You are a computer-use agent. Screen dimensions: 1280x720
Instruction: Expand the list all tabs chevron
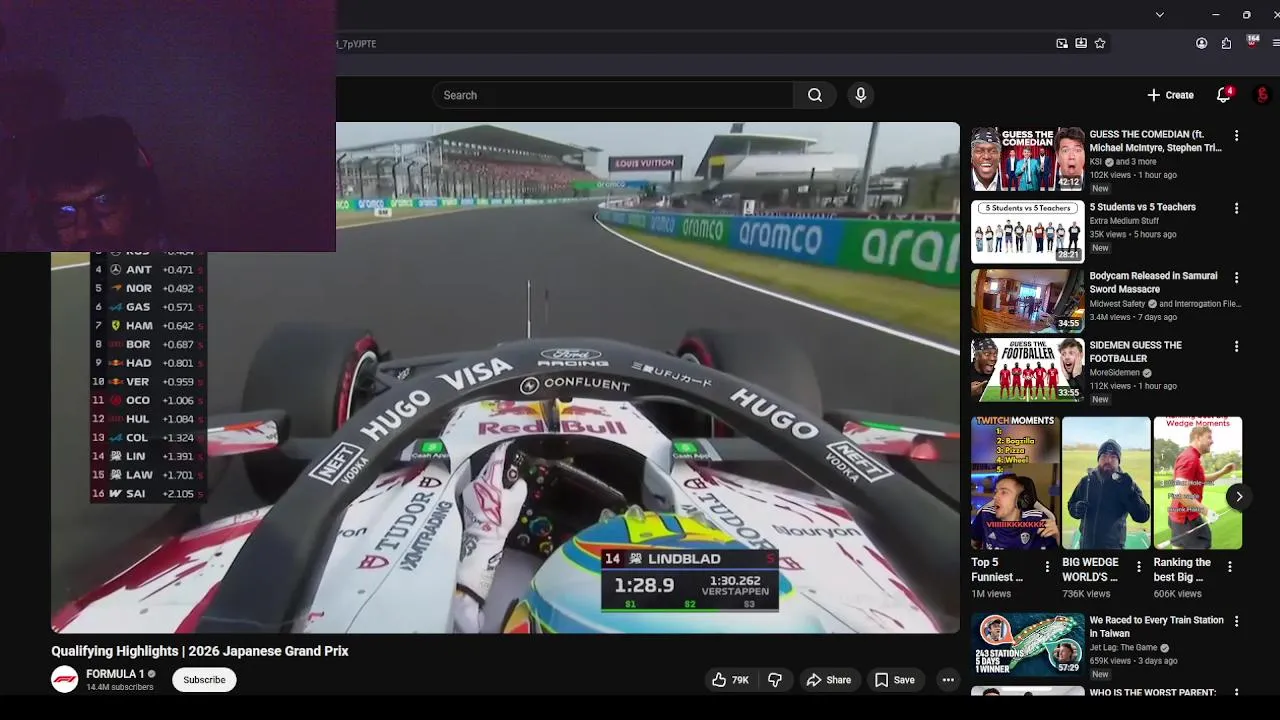click(1160, 14)
